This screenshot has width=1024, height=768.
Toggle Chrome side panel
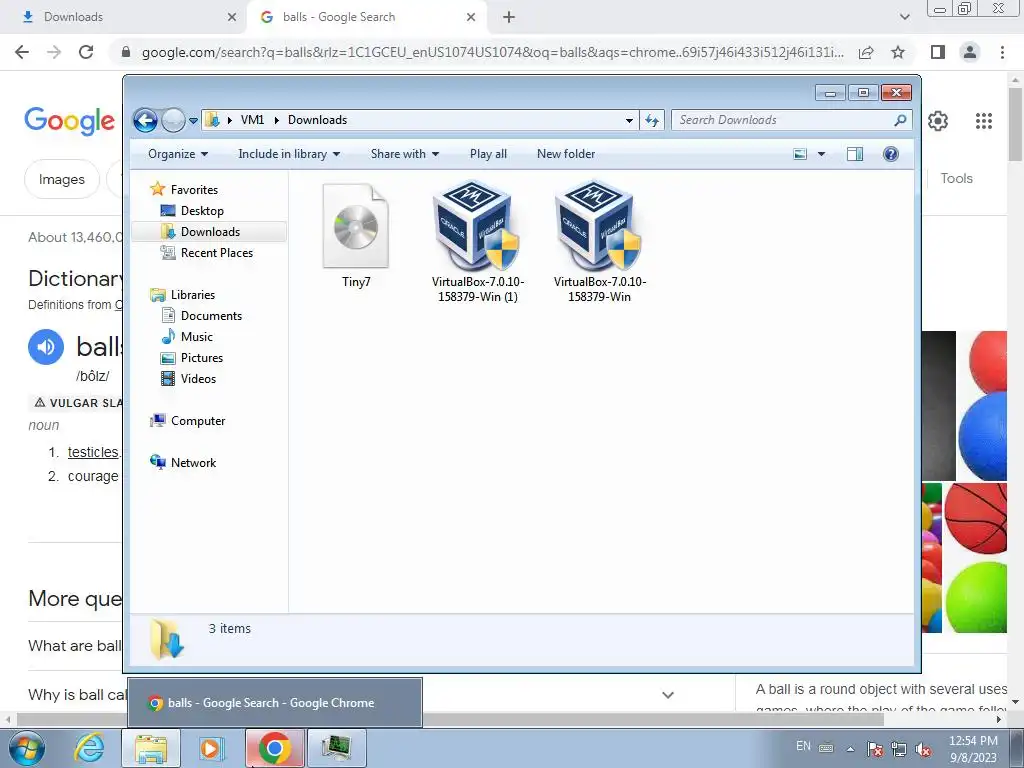[x=938, y=52]
